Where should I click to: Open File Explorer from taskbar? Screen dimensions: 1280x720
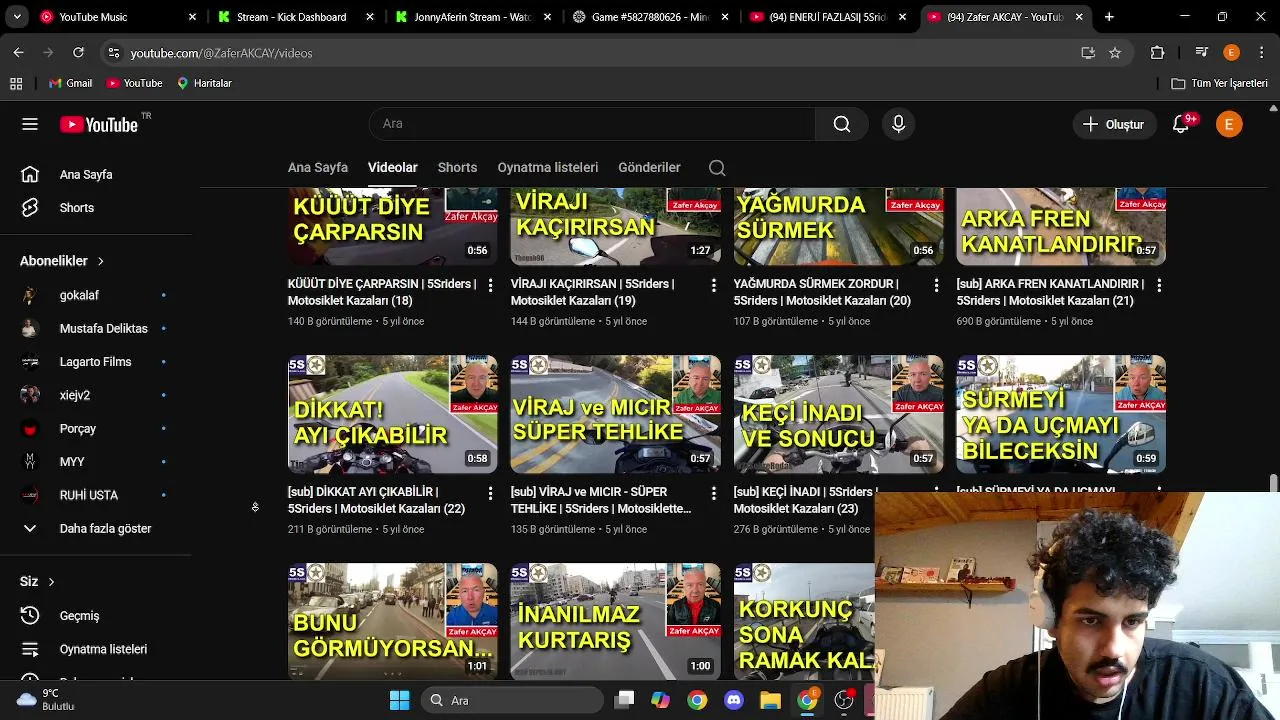pos(769,700)
